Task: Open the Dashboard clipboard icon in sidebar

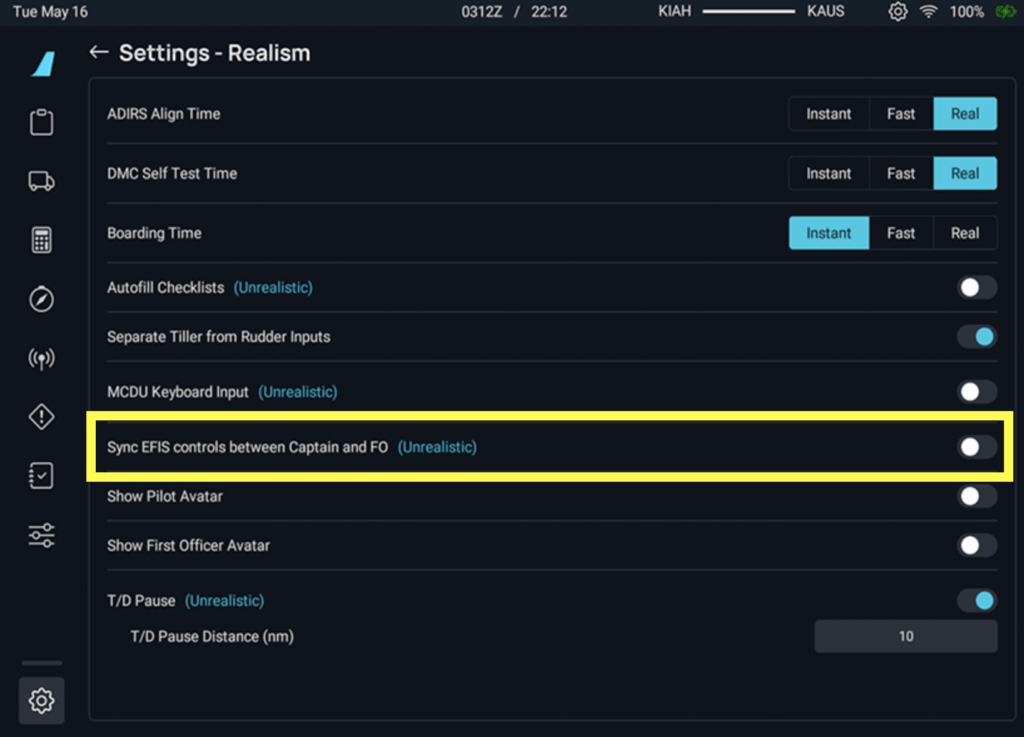Action: pyautogui.click(x=41, y=122)
